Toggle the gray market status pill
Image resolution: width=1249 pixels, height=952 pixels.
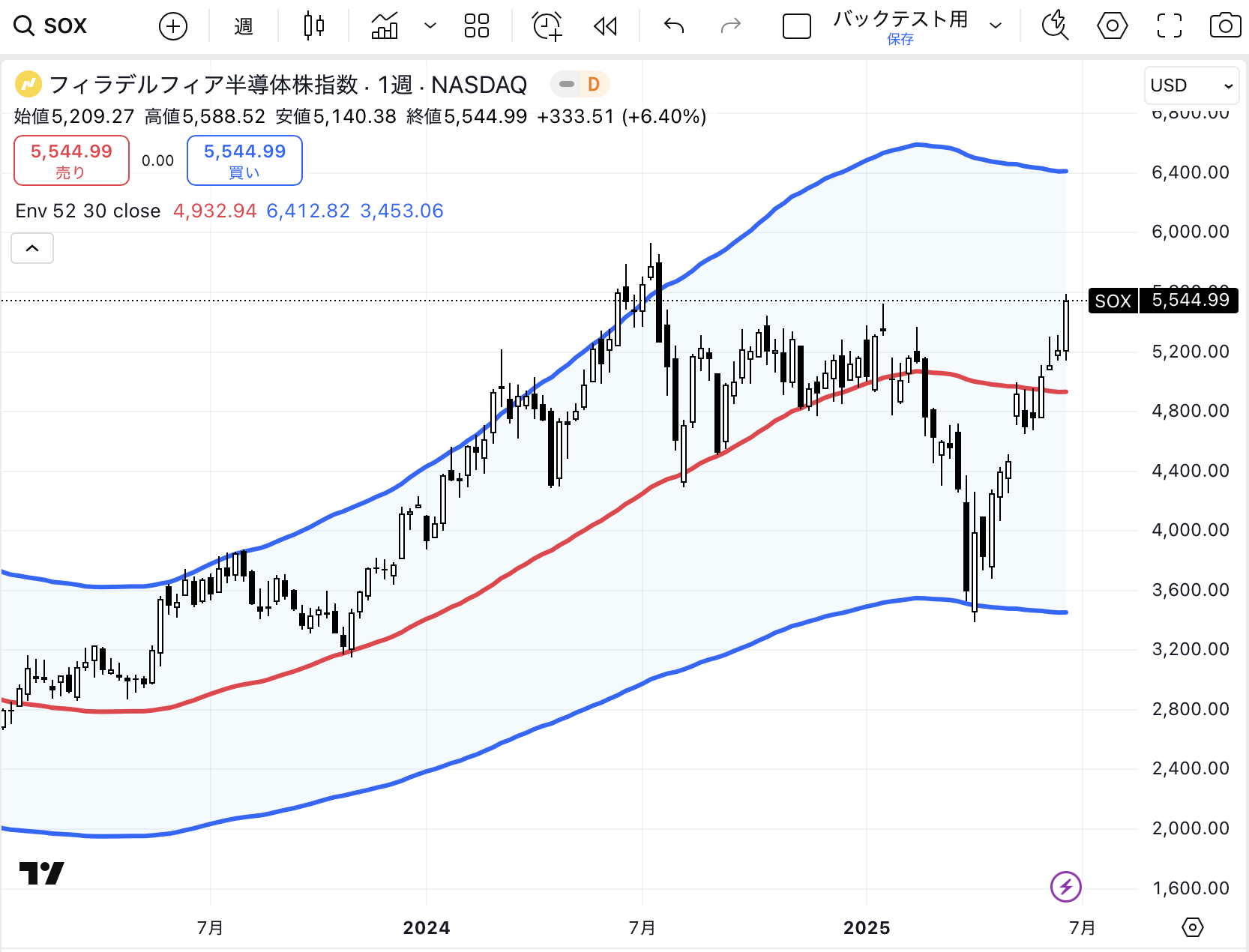pos(567,84)
